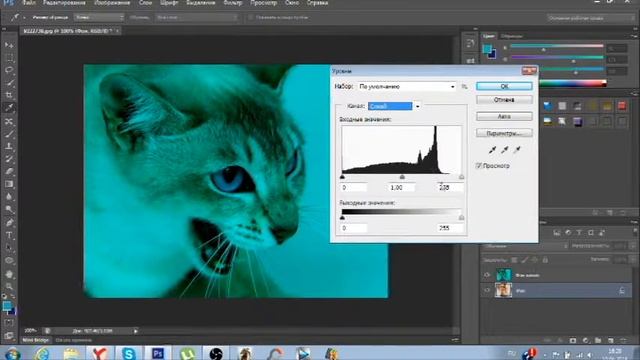Open the Набор preset dropdown

click(407, 87)
